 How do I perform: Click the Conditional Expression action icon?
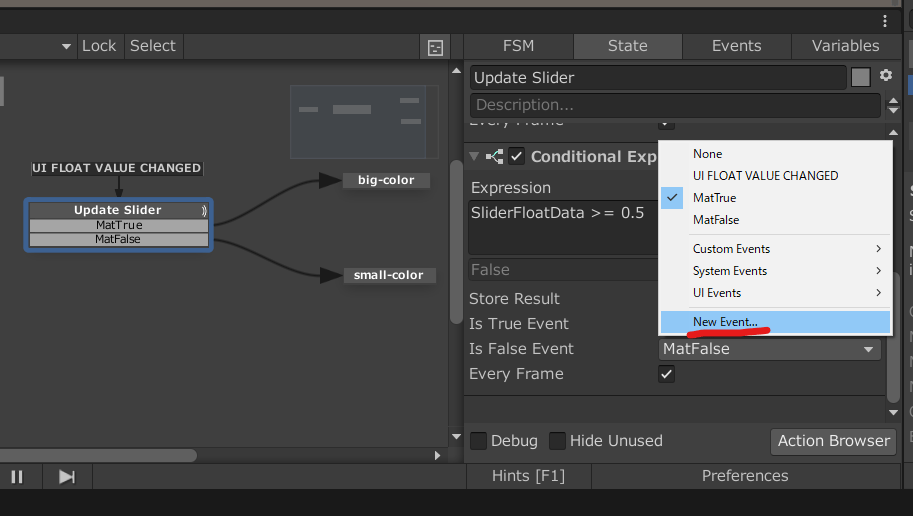[x=494, y=156]
